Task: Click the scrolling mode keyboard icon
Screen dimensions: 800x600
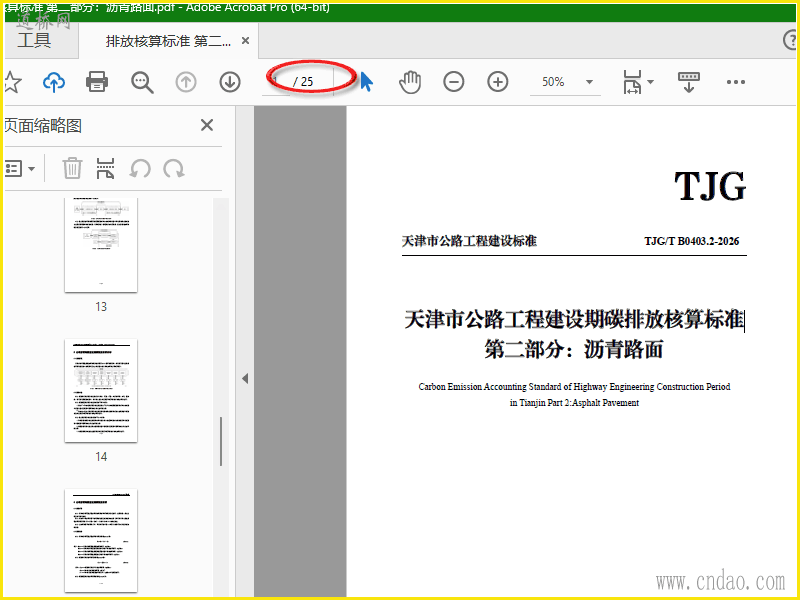Action: click(689, 82)
